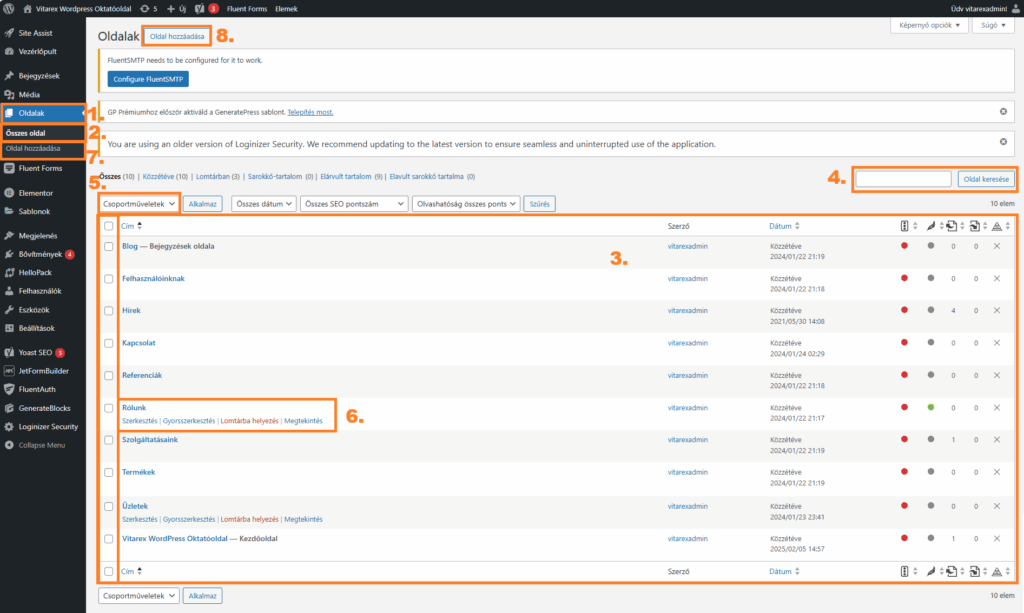Click Szerkesztés link under Rólunk
The image size is (1024, 613).
point(140,421)
